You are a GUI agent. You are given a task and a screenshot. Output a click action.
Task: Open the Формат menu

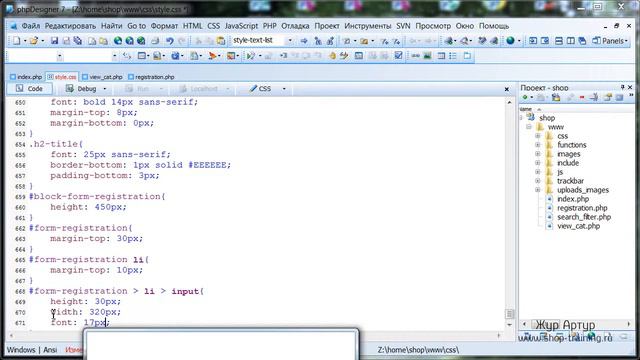pyautogui.click(x=164, y=26)
